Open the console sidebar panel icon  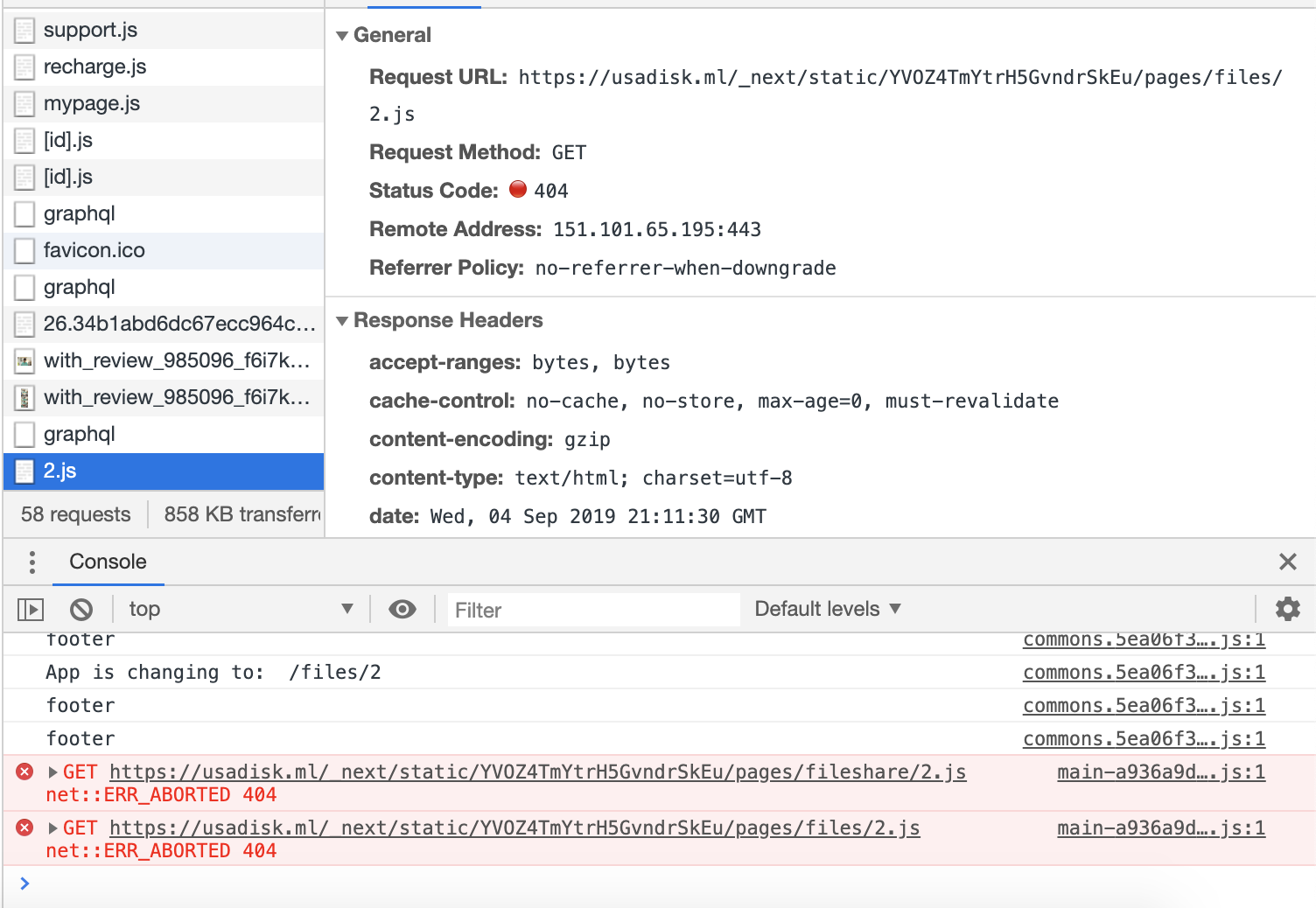click(31, 609)
